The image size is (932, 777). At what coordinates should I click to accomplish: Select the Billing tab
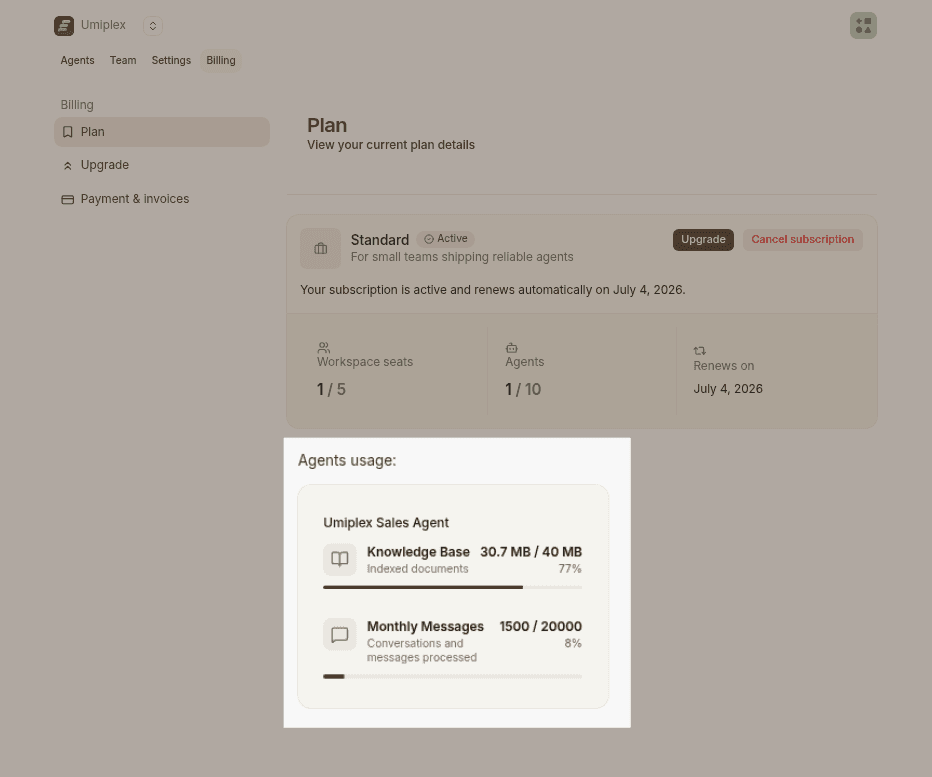click(221, 61)
